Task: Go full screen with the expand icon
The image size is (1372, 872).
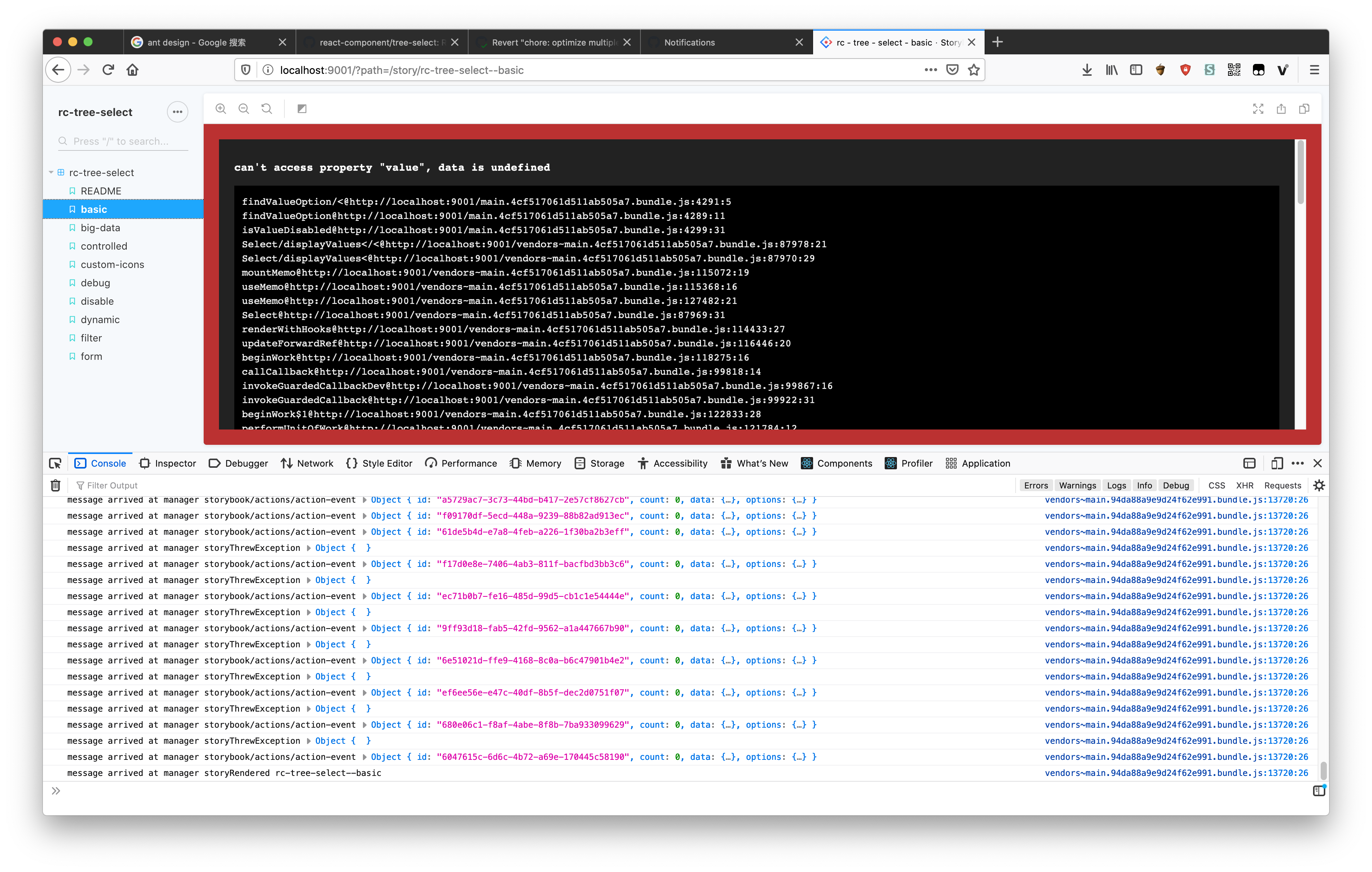Action: click(1258, 109)
